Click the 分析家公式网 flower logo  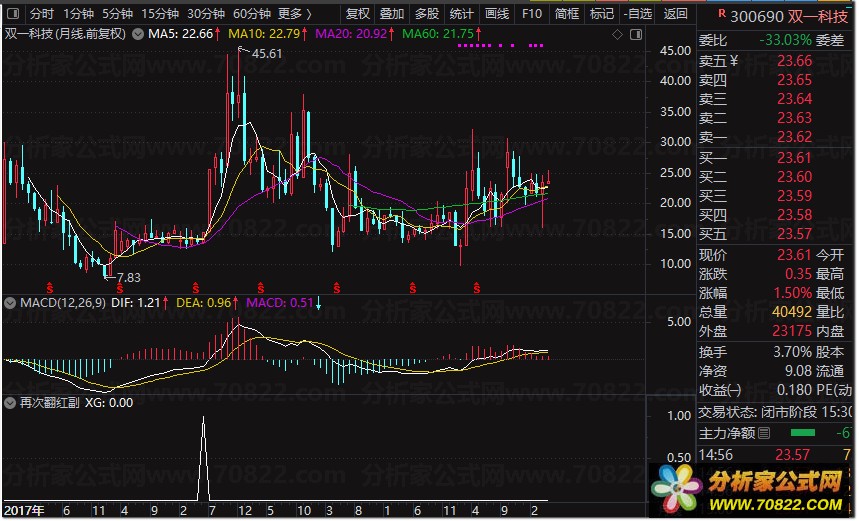677,490
